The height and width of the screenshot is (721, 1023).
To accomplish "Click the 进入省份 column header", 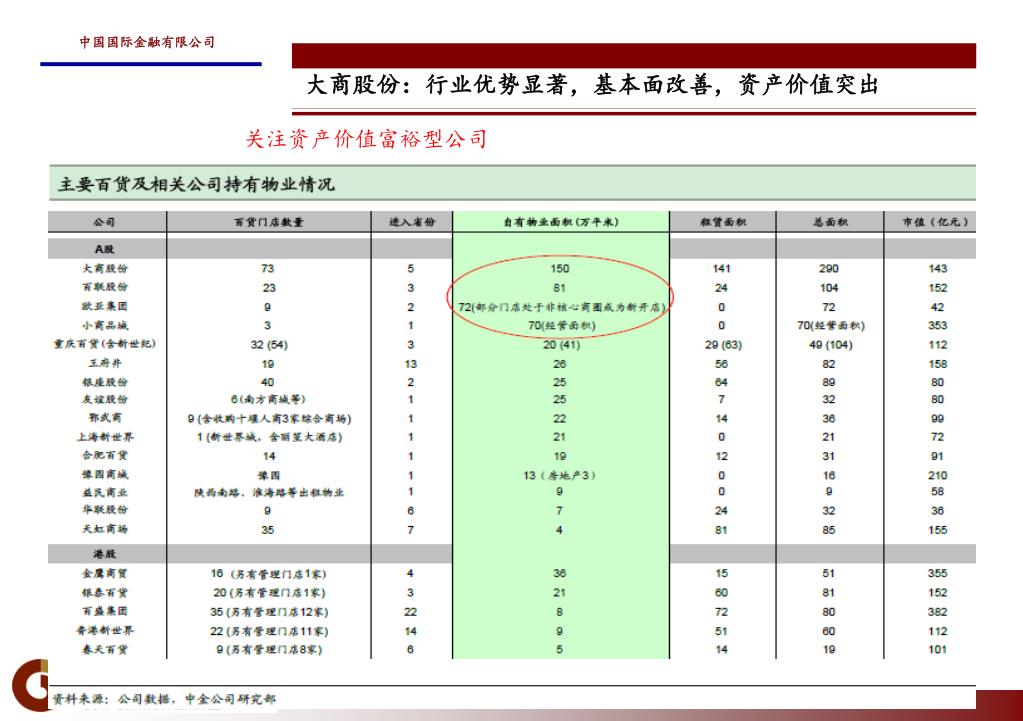I will 412,222.
